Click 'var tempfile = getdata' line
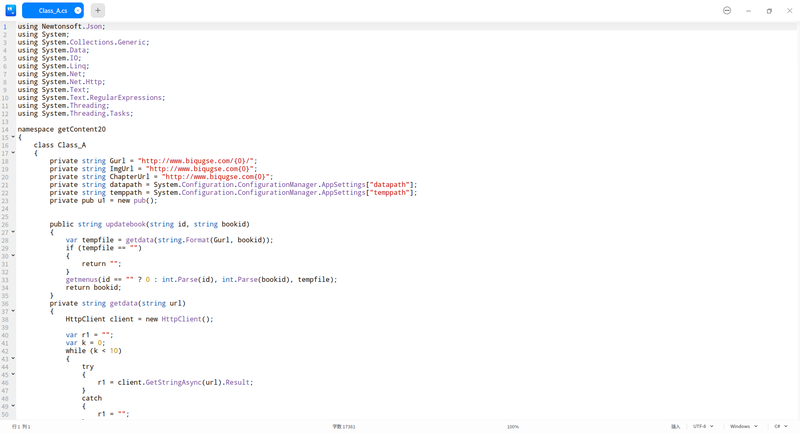The height and width of the screenshot is (433, 800). pos(169,240)
